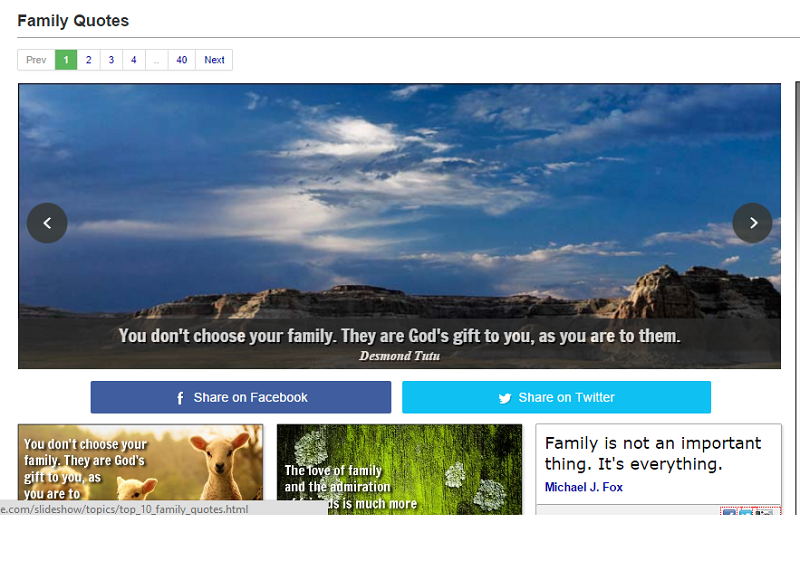Open the green moss 'love of family' thumbnail
This screenshot has height=580, width=800.
[x=399, y=468]
